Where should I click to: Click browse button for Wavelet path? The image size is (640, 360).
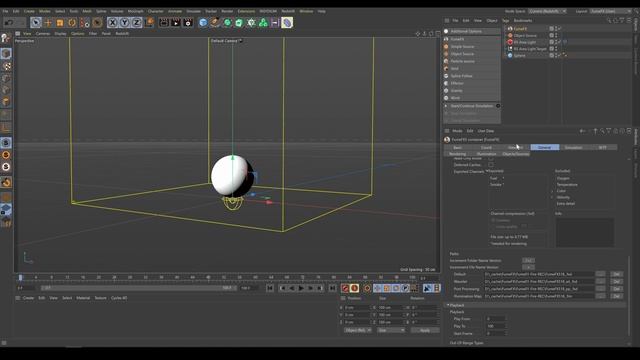pyautogui.click(x=600, y=282)
